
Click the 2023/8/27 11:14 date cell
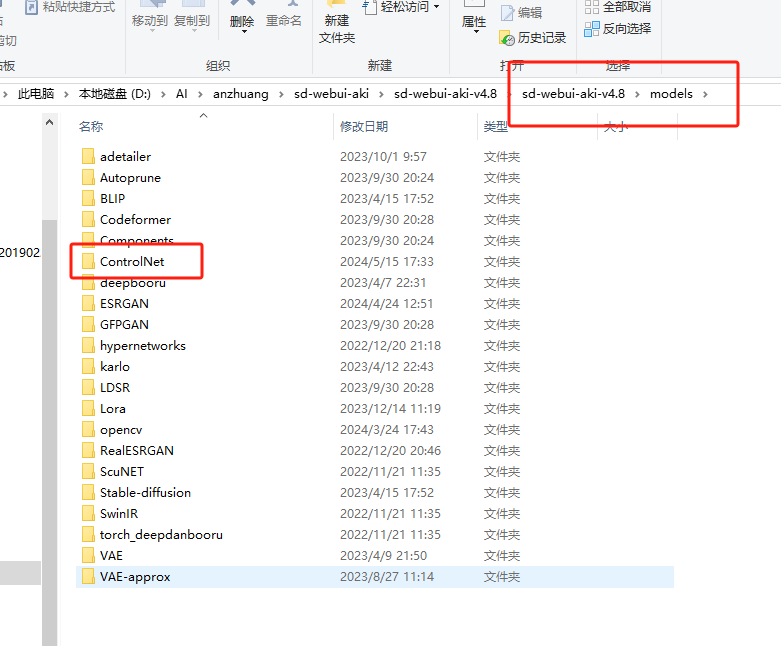(387, 576)
